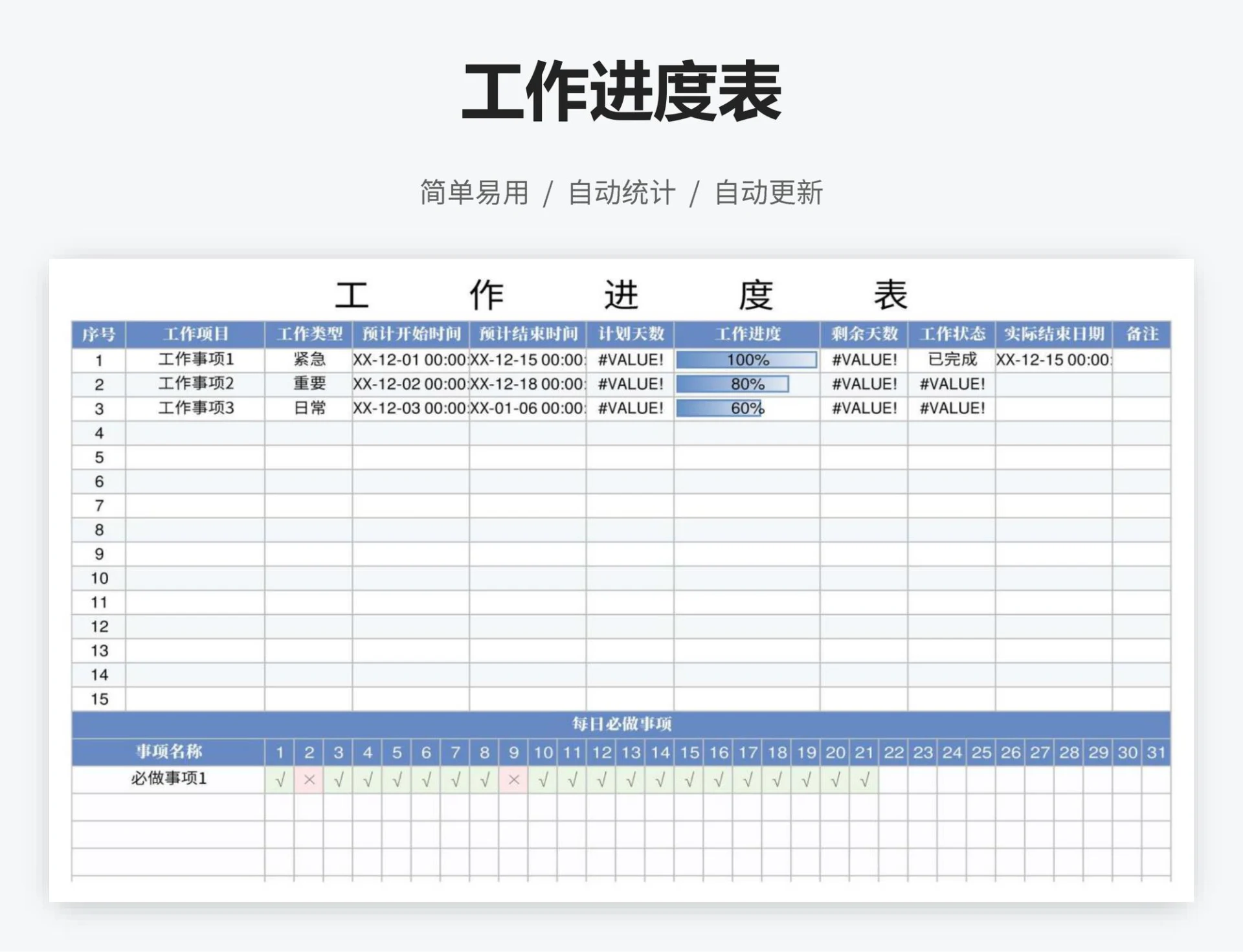Toggle the × mark on day 9
The width and height of the screenshot is (1243, 952).
pos(513,780)
